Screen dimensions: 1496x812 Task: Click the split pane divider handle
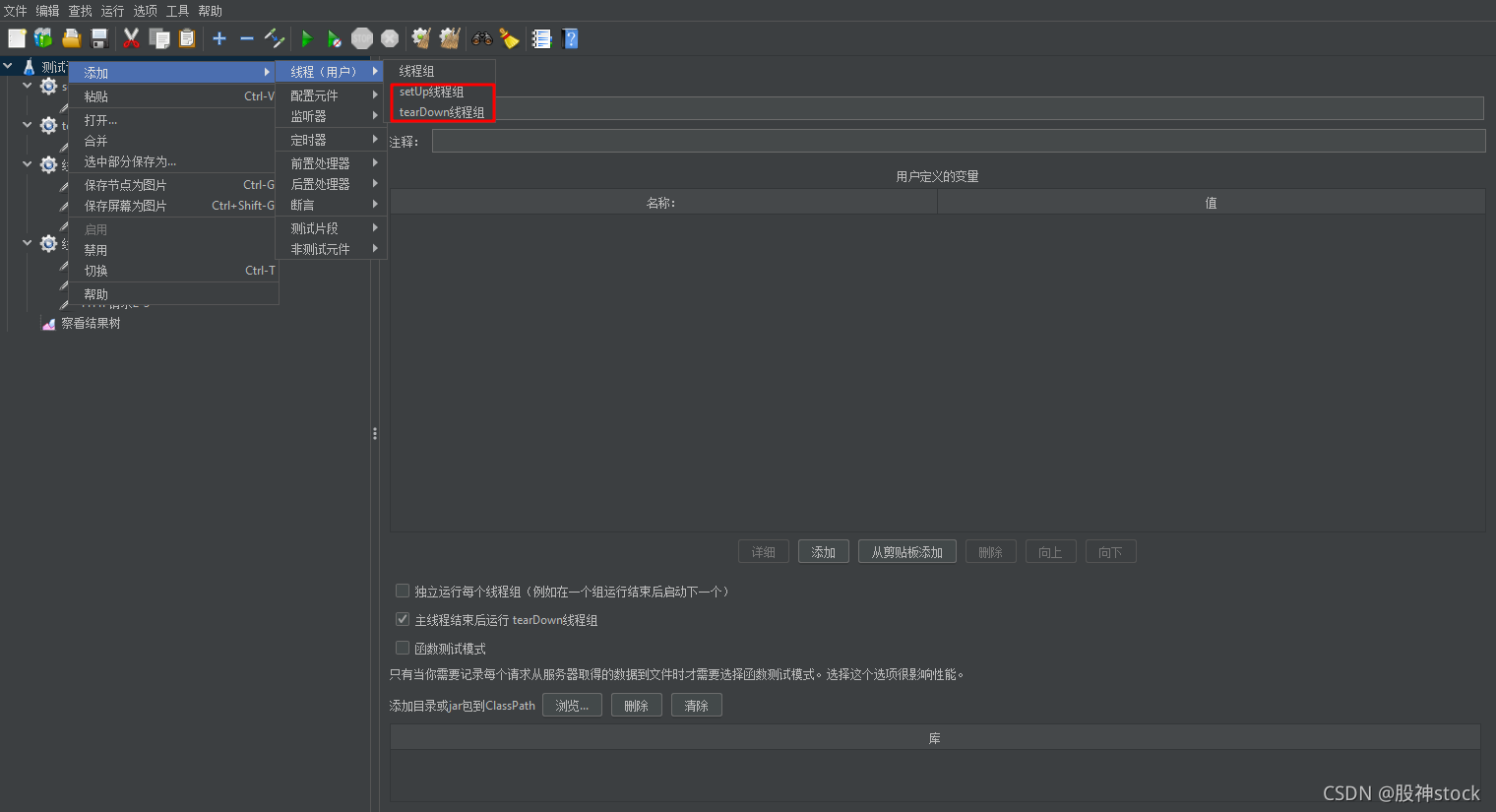coord(375,433)
